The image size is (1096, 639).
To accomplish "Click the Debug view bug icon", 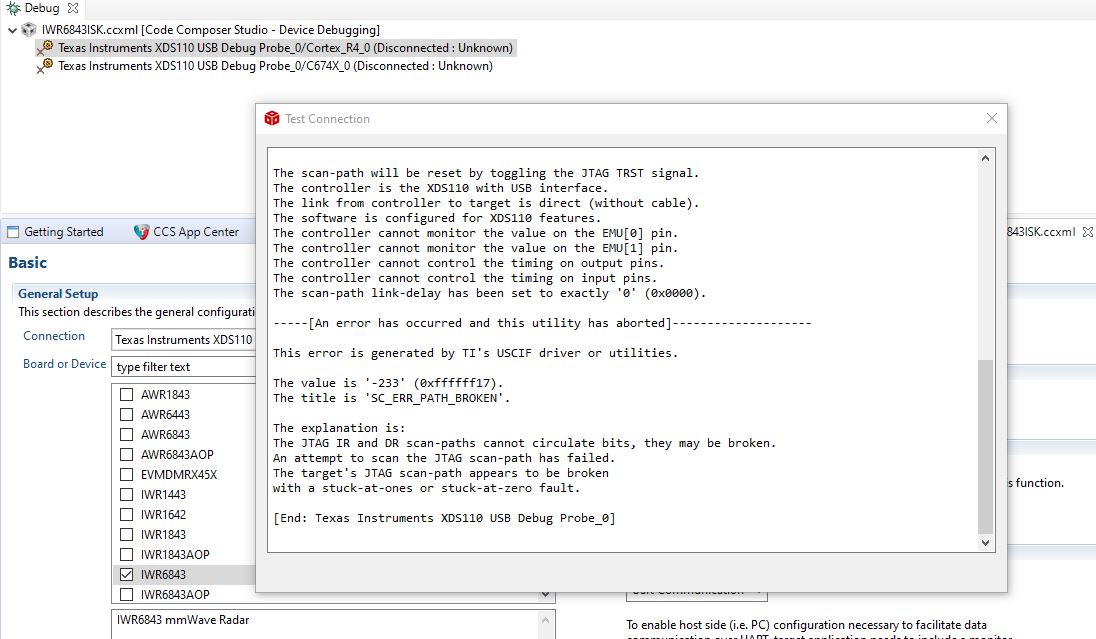I will [x=13, y=8].
